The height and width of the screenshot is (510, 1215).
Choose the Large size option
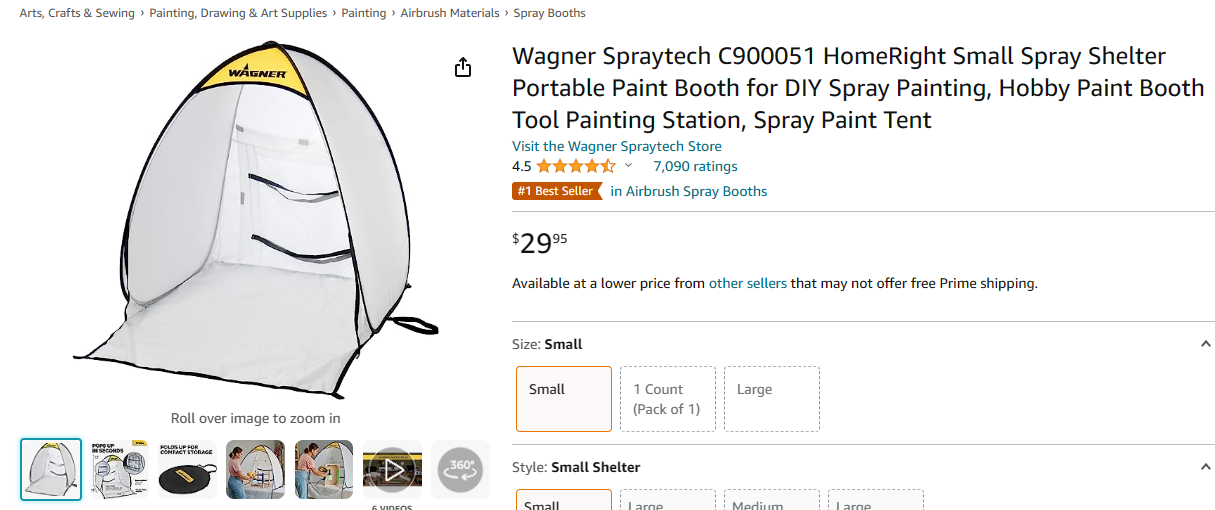771,398
